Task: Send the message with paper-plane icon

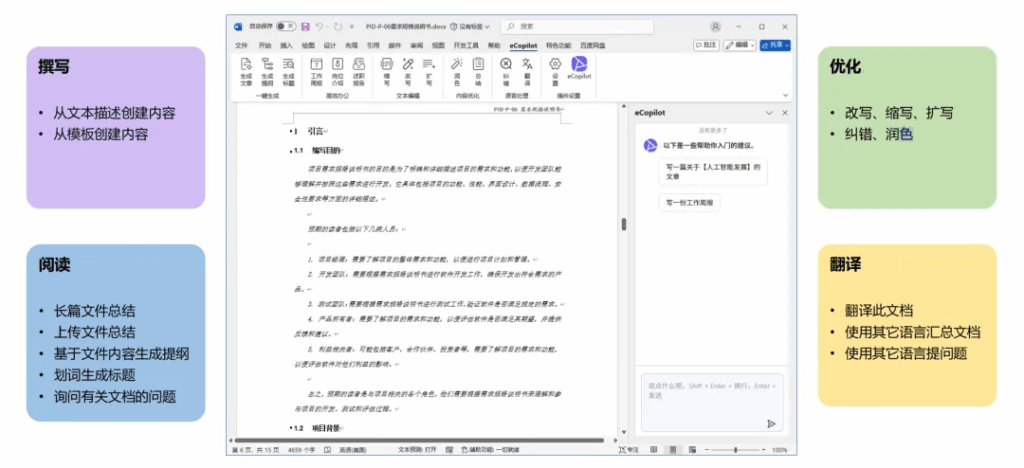Action: [x=771, y=423]
